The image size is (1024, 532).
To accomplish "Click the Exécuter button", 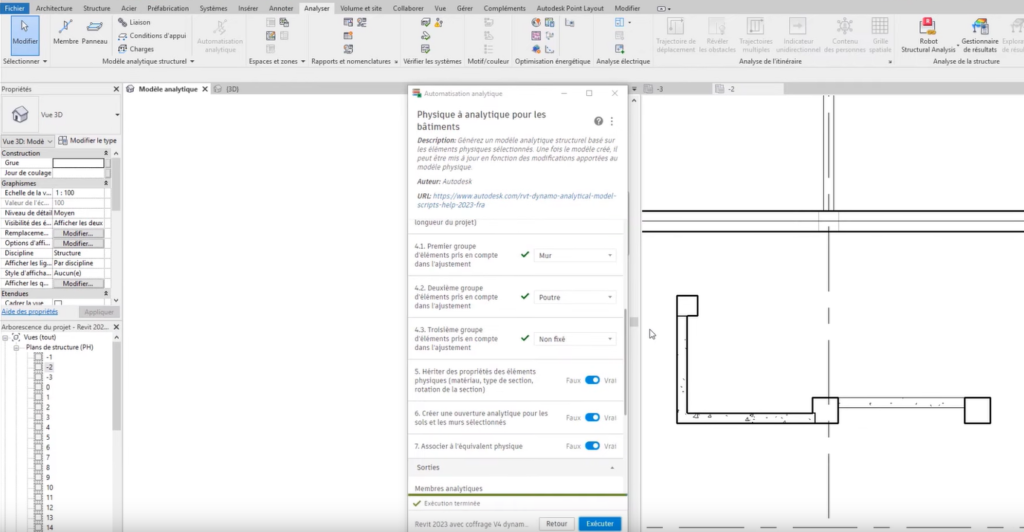I will point(599,523).
